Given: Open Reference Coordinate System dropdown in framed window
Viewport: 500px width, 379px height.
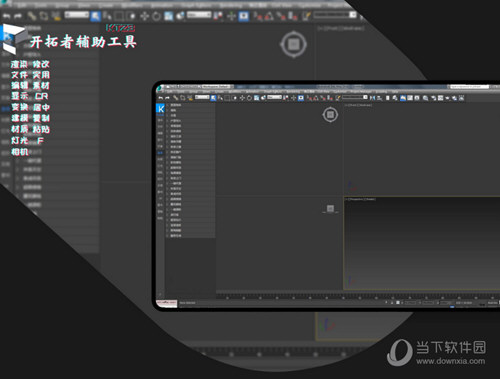Looking at the screenshot, I should point(274,97).
